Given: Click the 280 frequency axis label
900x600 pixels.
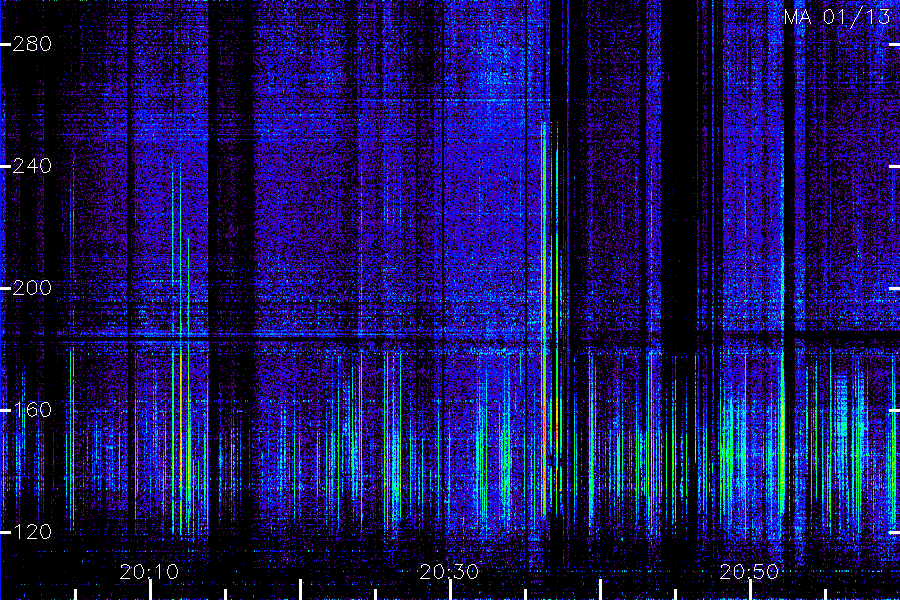Looking at the screenshot, I should [x=32, y=44].
